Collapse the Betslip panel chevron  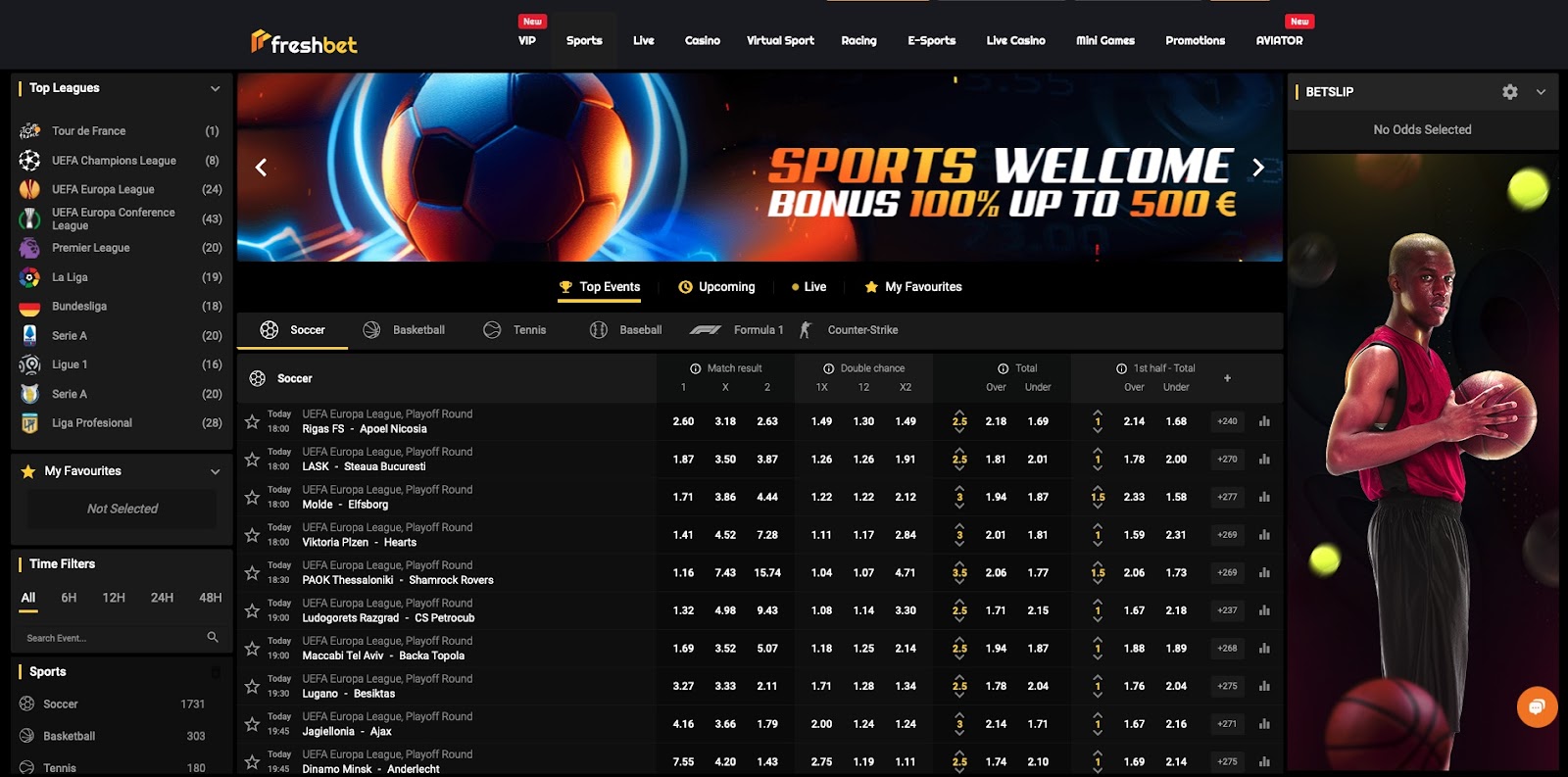[1541, 92]
